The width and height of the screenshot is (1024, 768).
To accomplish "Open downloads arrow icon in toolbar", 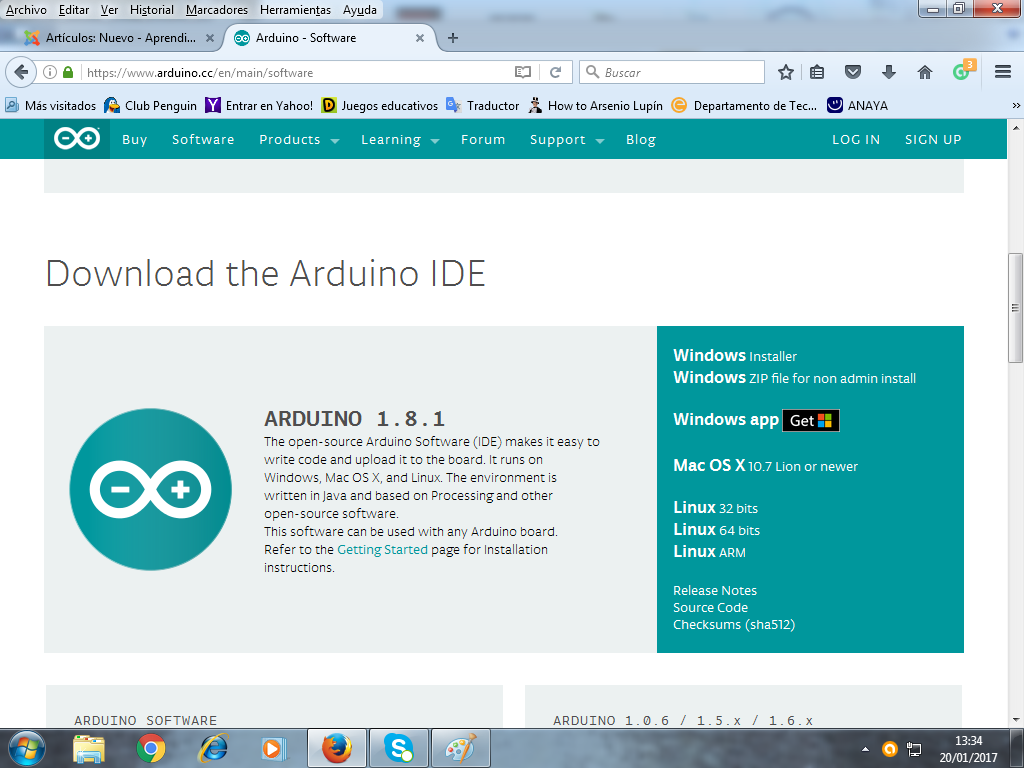I will pos(889,72).
